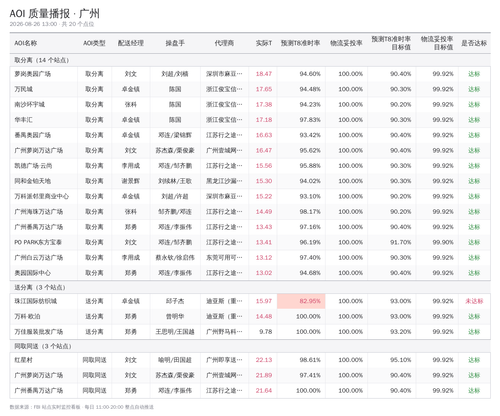
Task: Click the AOI name 广州海珠万达广场
Action: point(39,212)
